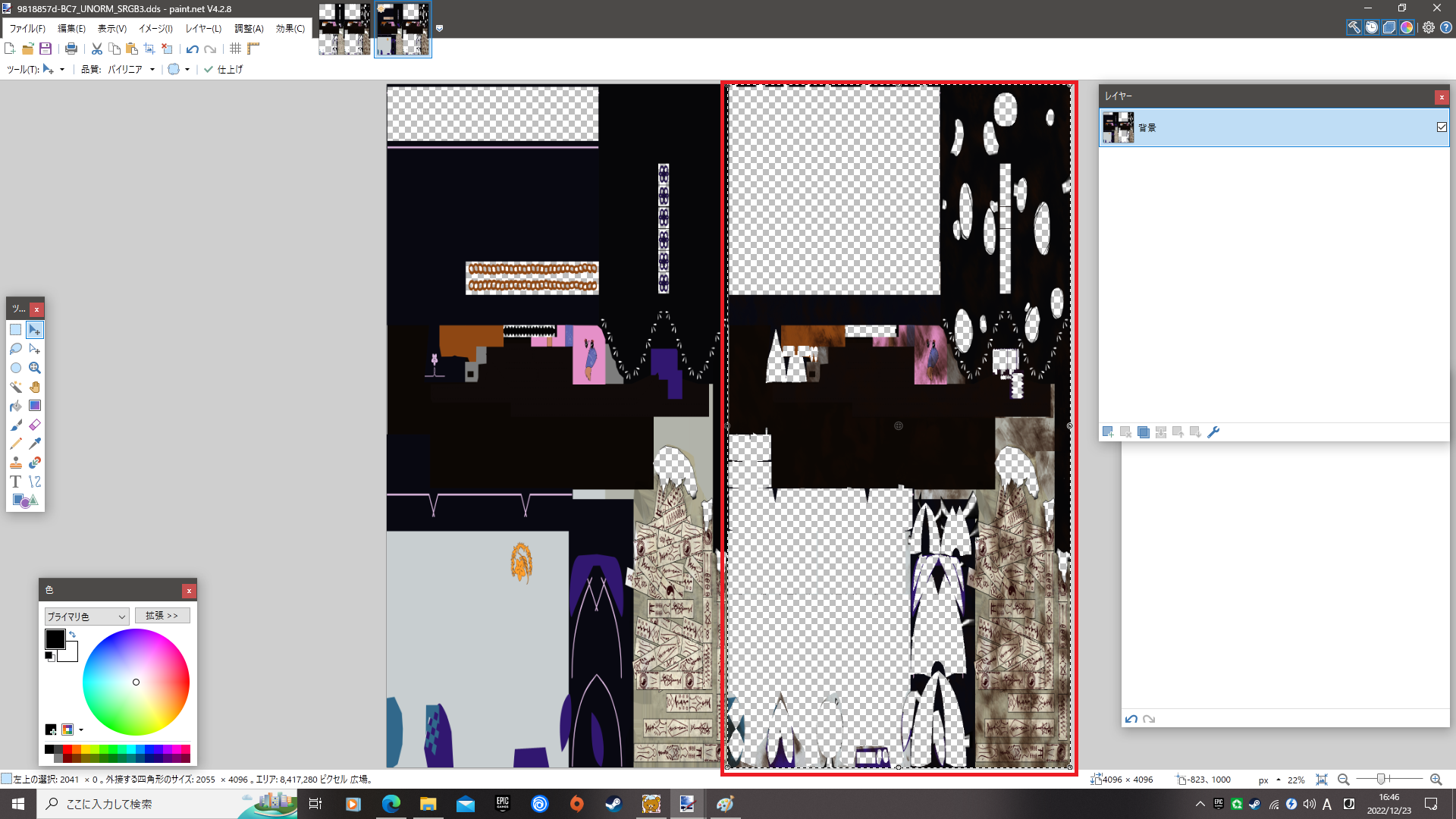Select the Lasso Select tool
Image resolution: width=1456 pixels, height=819 pixels.
[x=15, y=349]
